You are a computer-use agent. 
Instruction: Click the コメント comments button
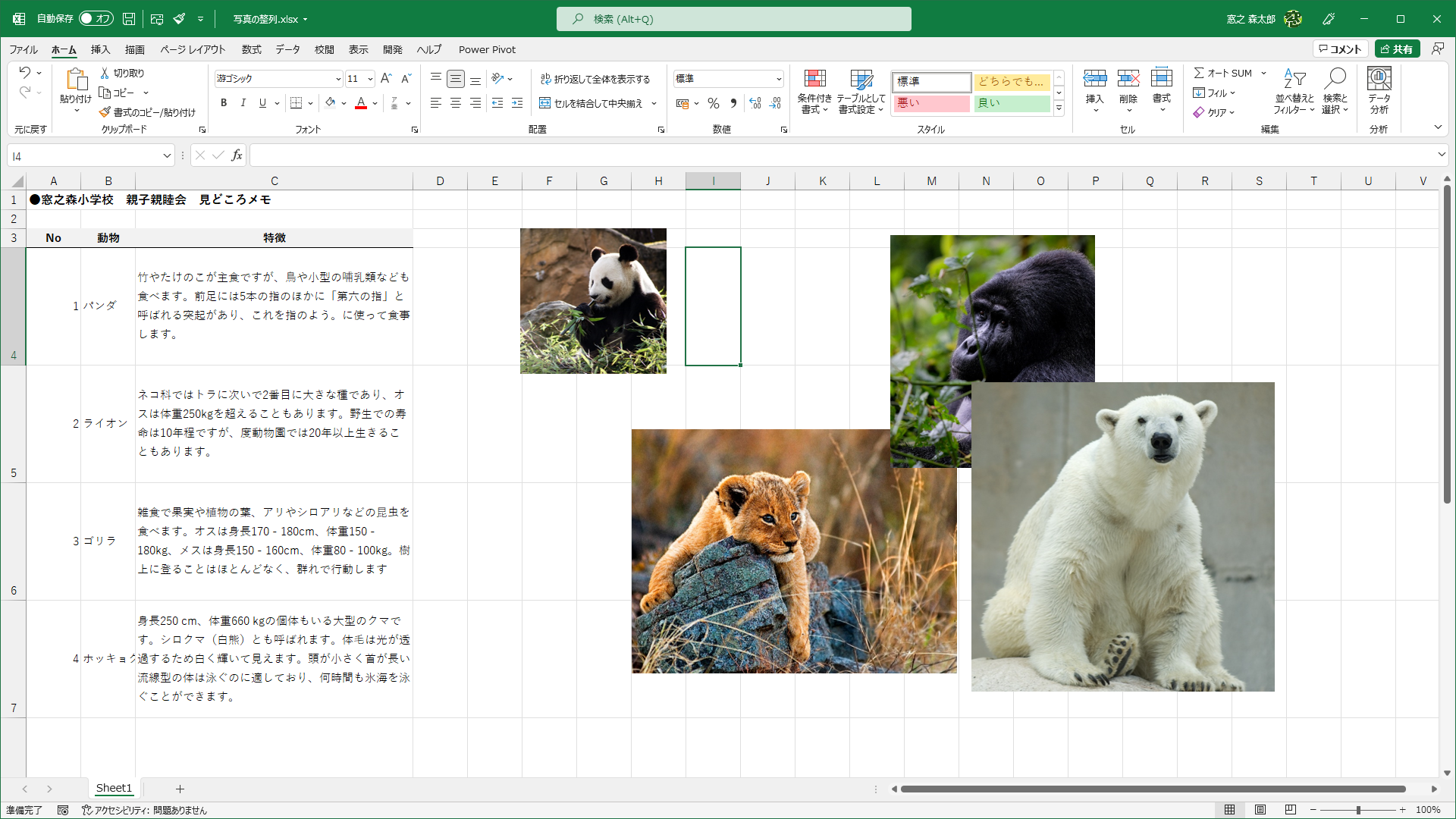pyautogui.click(x=1340, y=49)
